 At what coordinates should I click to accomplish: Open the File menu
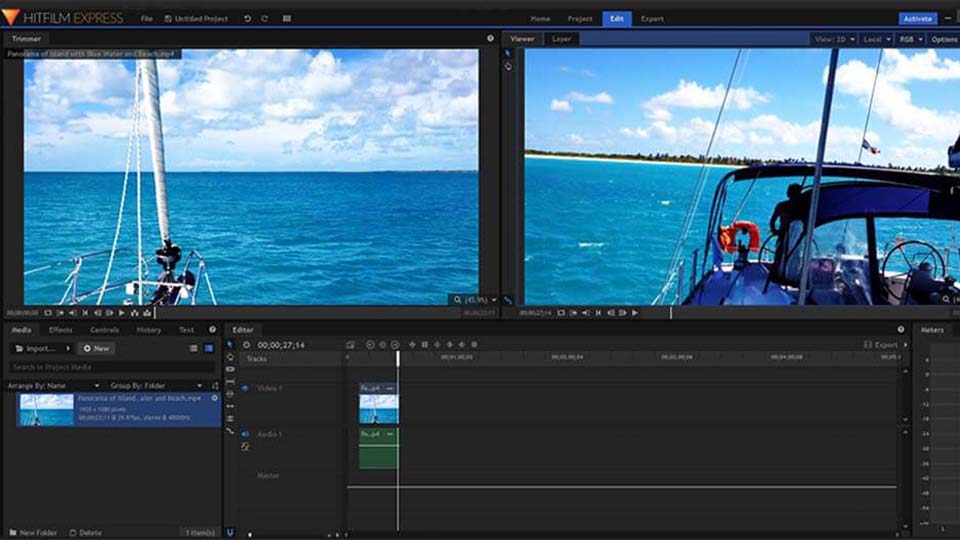click(147, 19)
